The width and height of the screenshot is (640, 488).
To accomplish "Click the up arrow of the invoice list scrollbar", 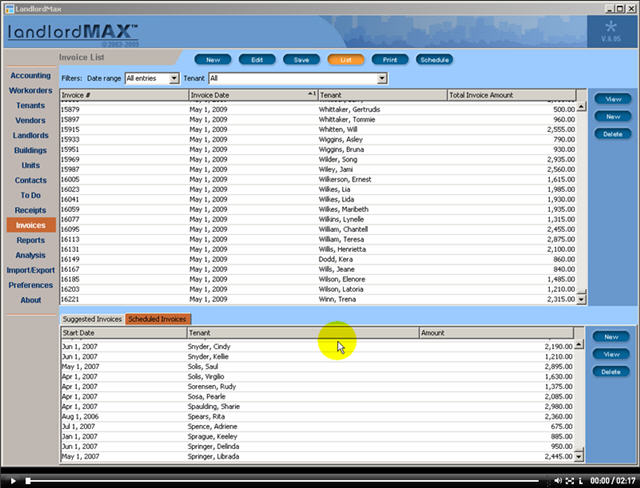I will pyautogui.click(x=582, y=106).
